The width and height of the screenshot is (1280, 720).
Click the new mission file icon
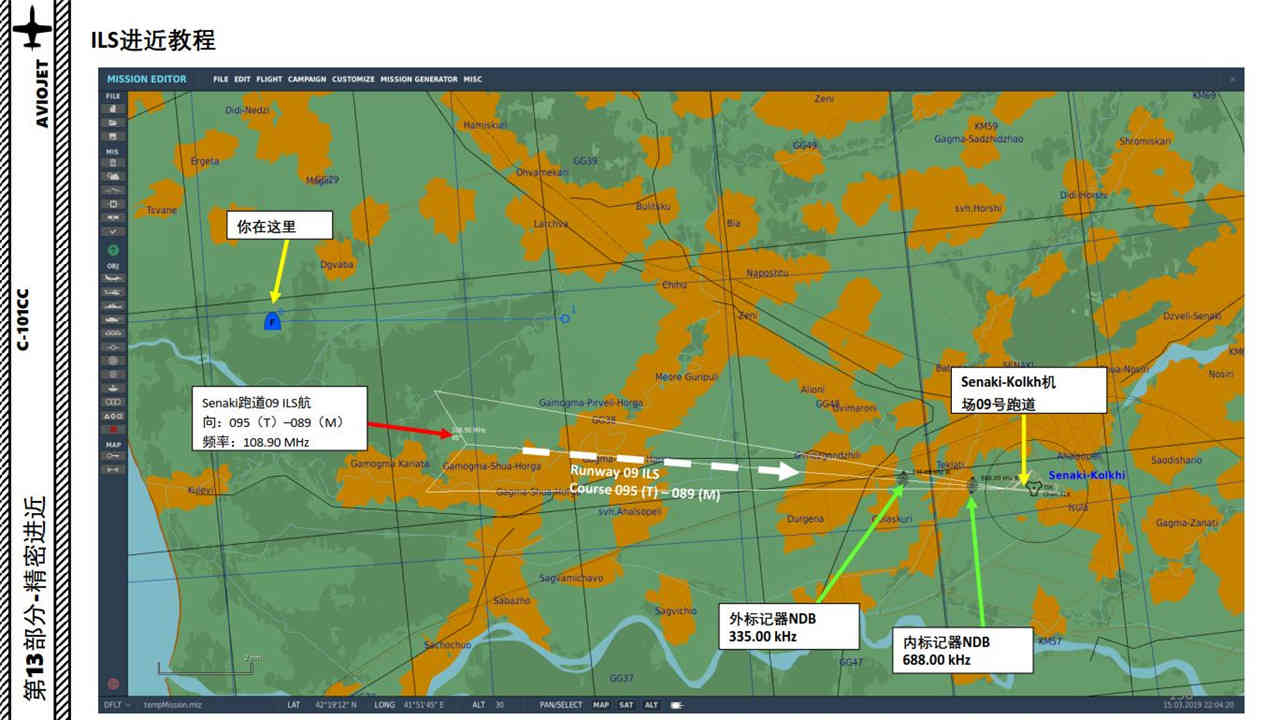(113, 108)
